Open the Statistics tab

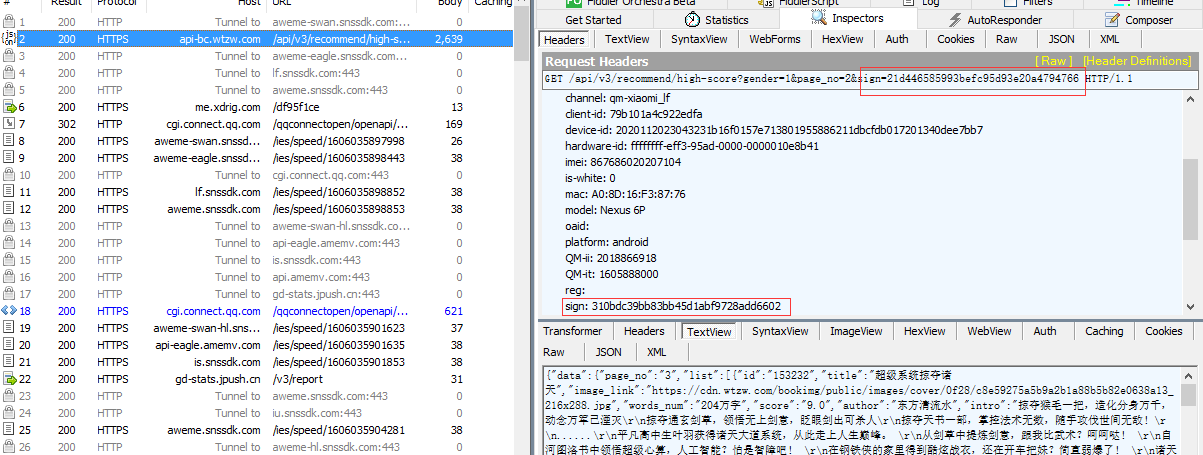[717, 19]
